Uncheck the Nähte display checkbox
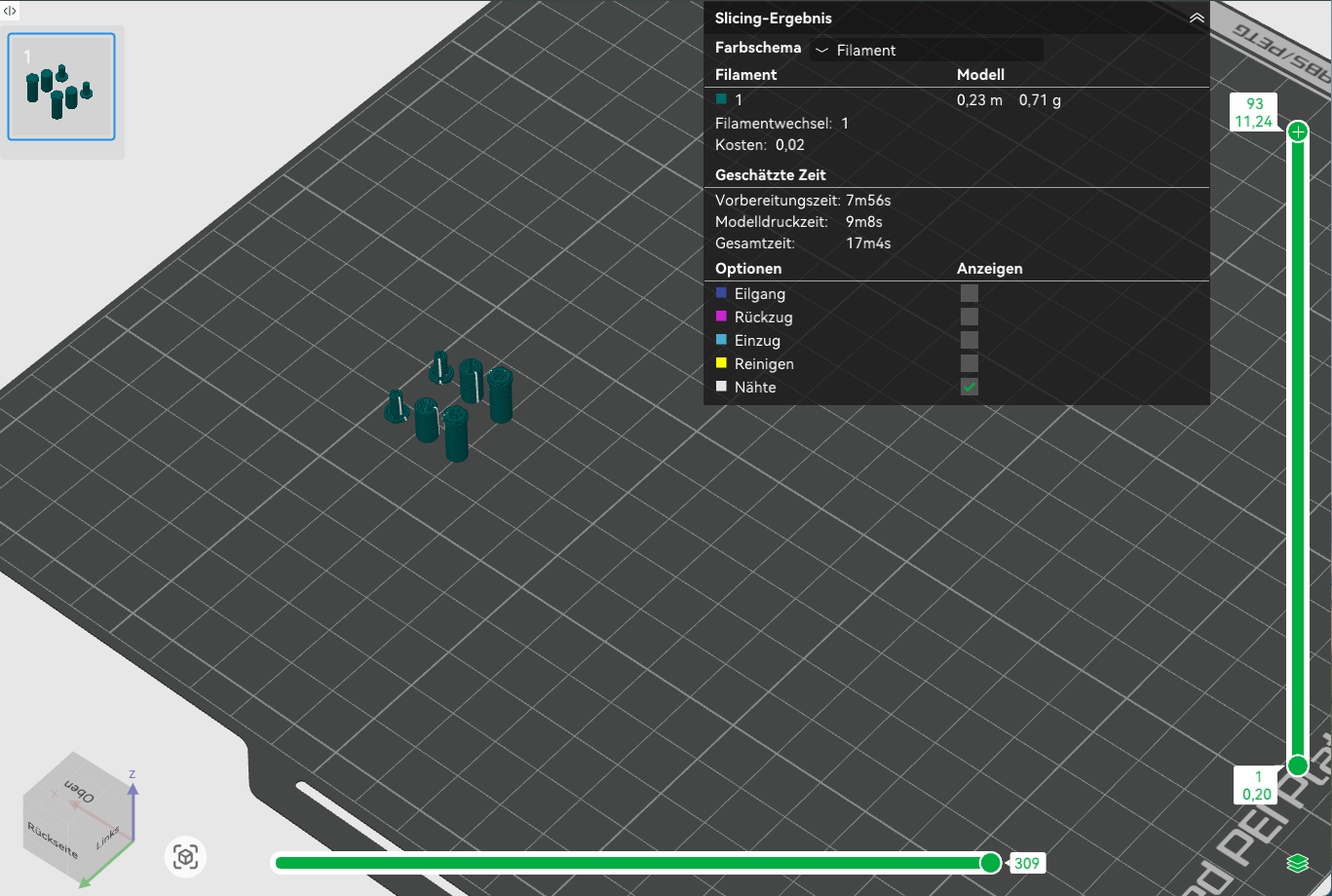Screen dimensions: 1332x896 970,387
